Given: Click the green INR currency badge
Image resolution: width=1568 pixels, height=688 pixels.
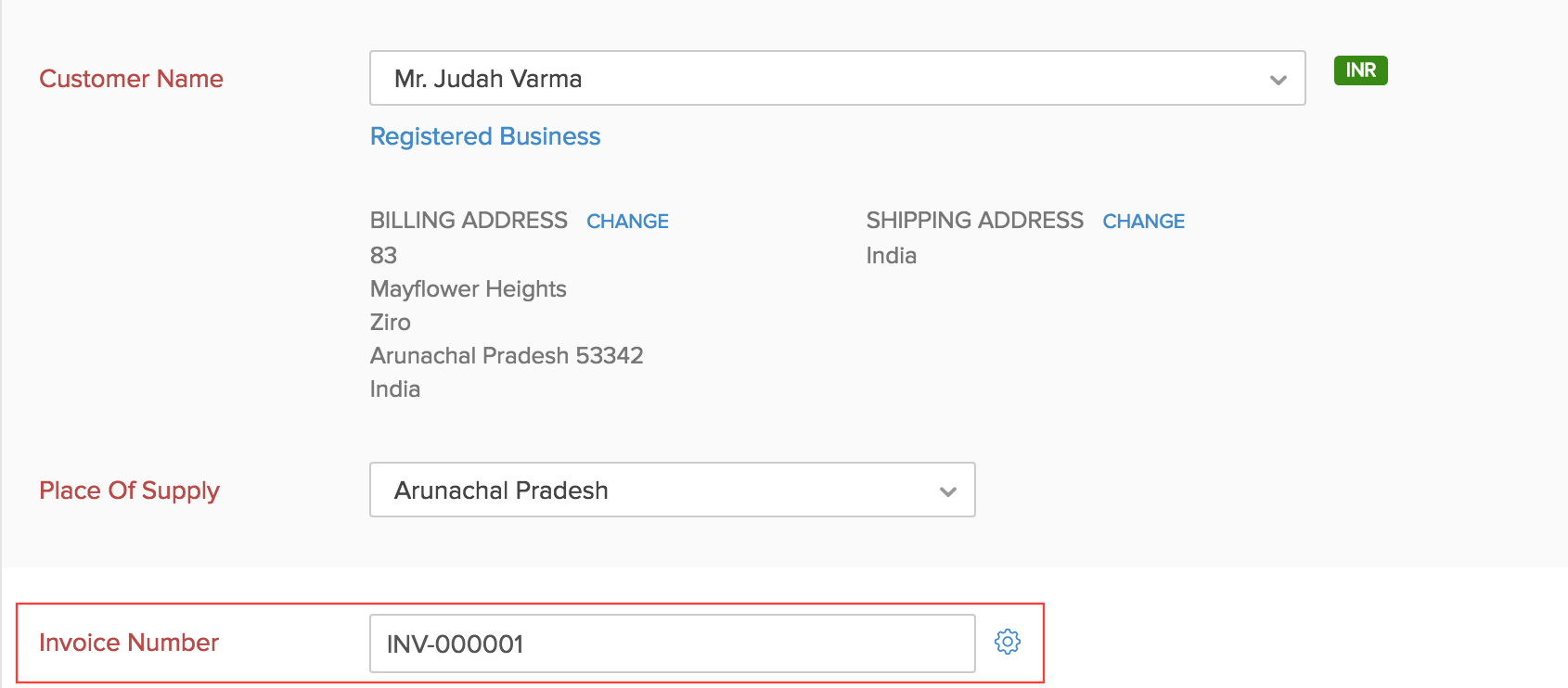Looking at the screenshot, I should pyautogui.click(x=1360, y=70).
